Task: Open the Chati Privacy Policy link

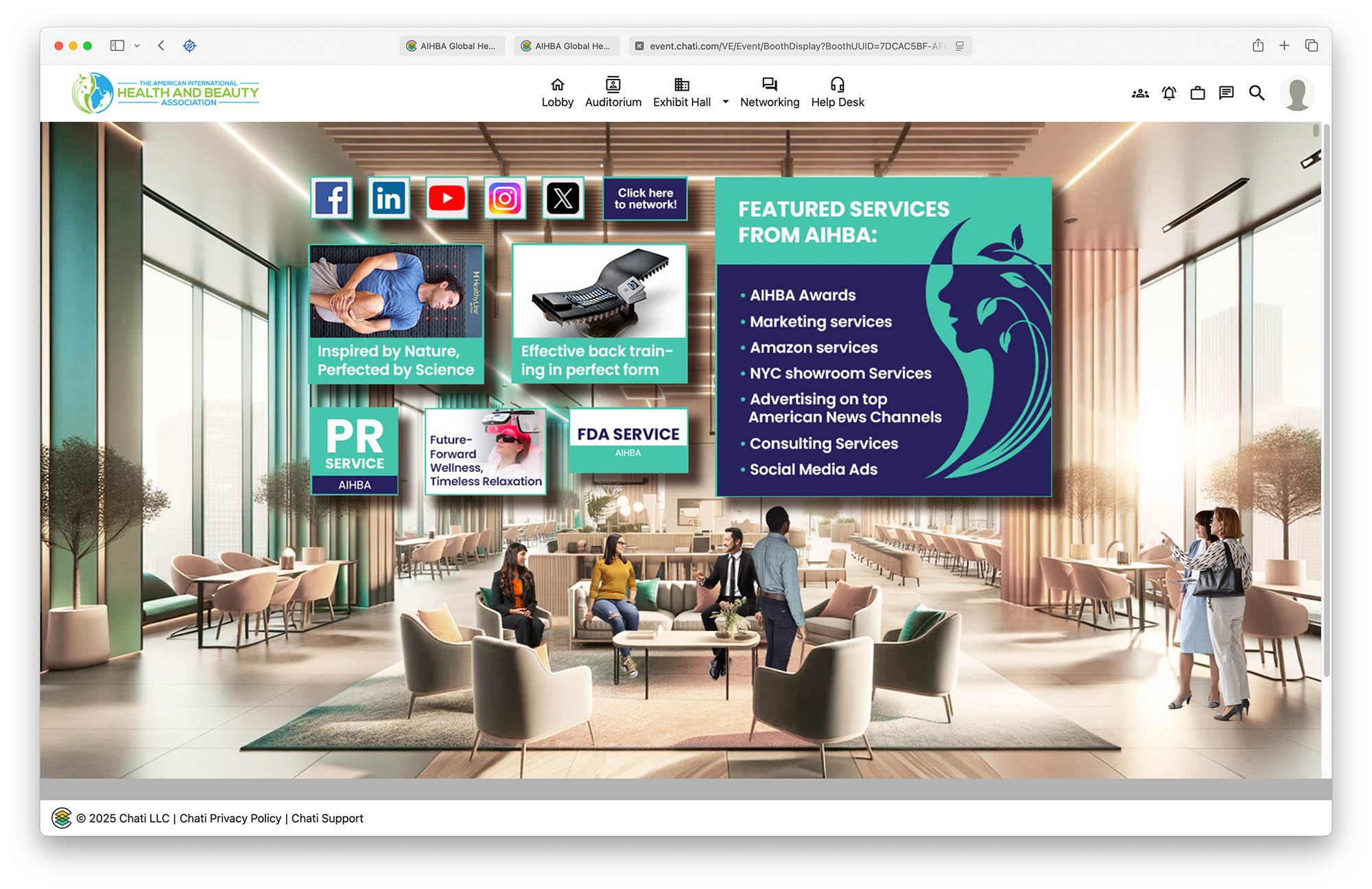Action: 230,818
